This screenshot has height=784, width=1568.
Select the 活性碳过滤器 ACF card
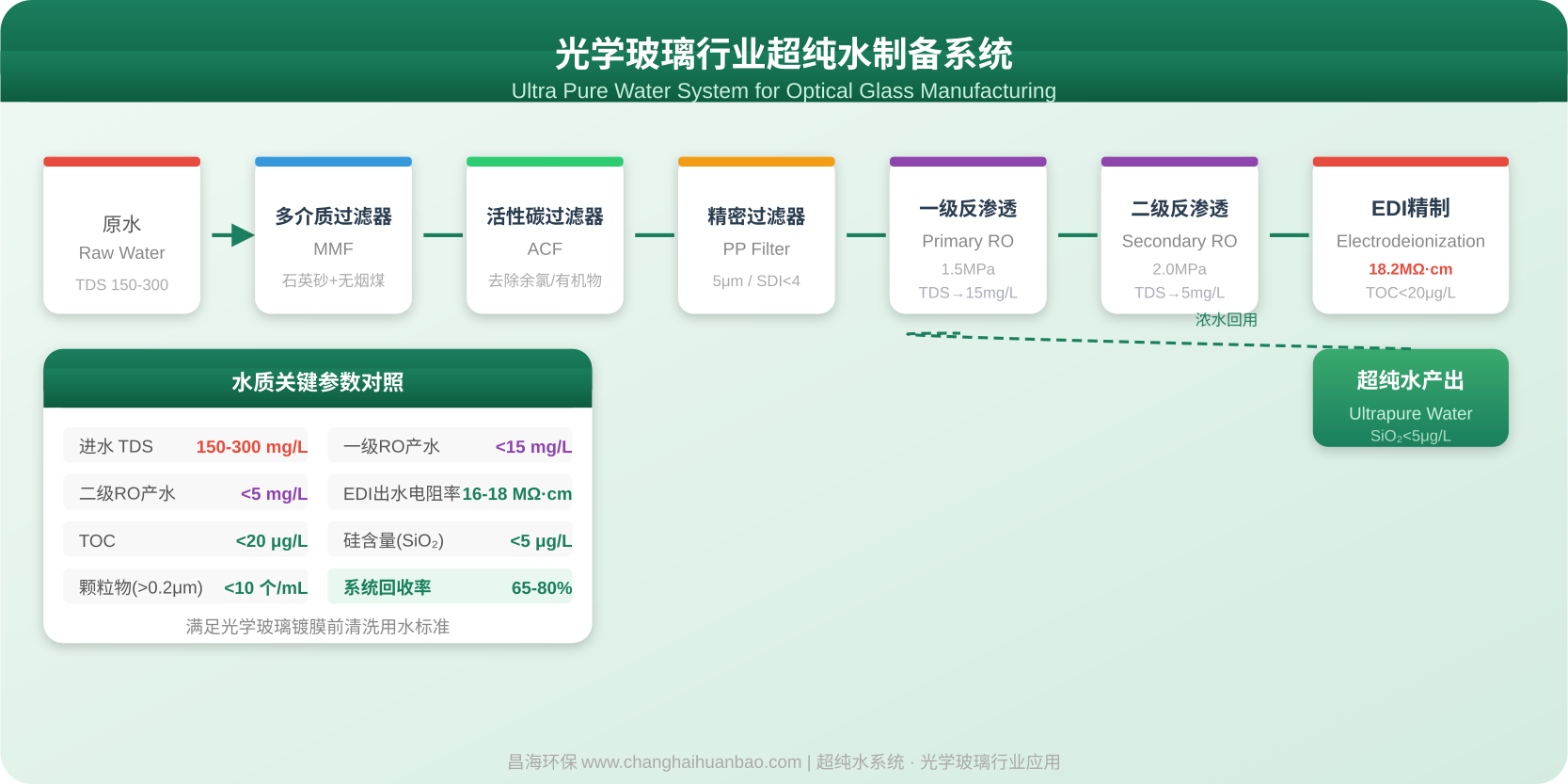tap(545, 235)
